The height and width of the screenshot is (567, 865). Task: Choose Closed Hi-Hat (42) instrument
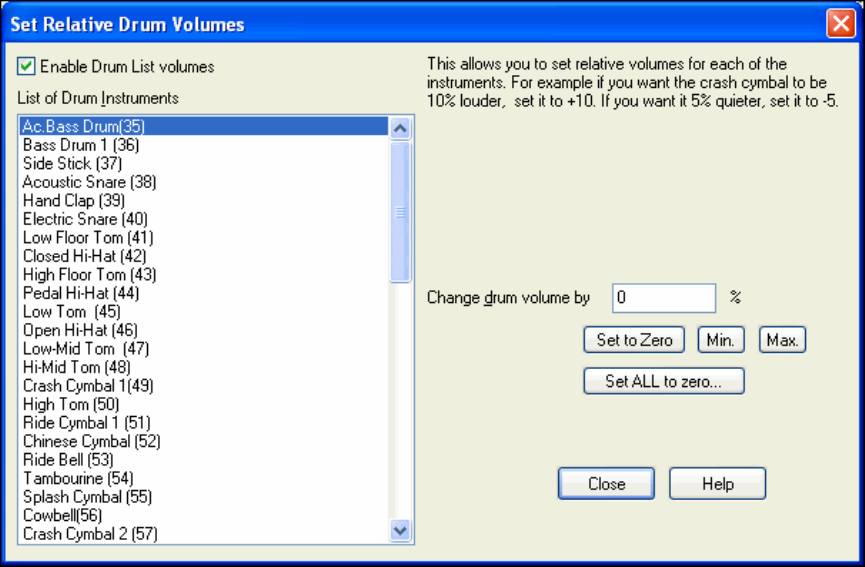tap(204, 256)
